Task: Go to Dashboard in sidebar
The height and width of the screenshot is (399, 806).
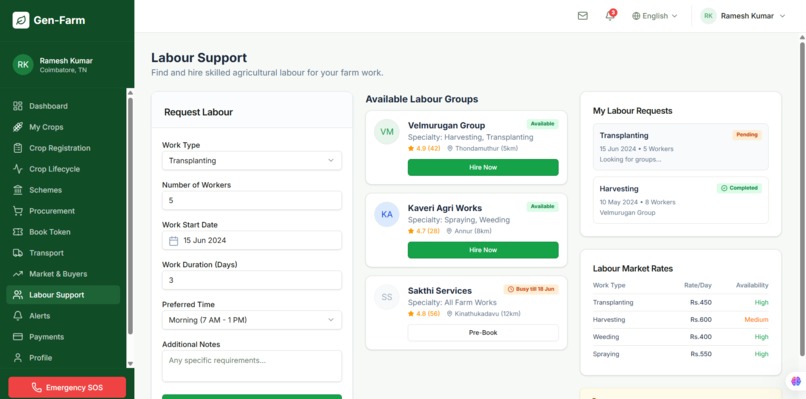Action: pyautogui.click(x=63, y=106)
